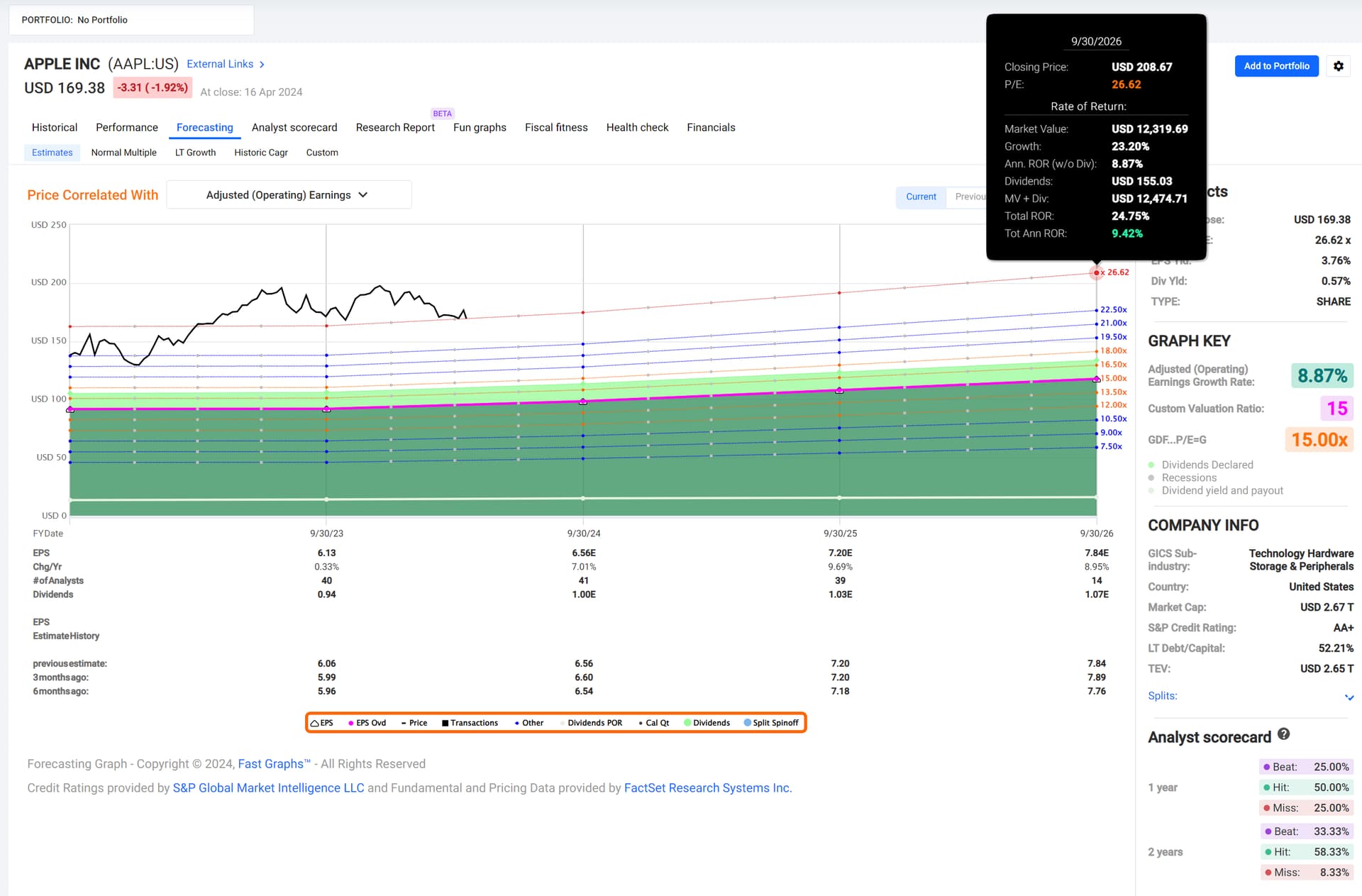Expand the Splits section chevron

tap(1349, 697)
